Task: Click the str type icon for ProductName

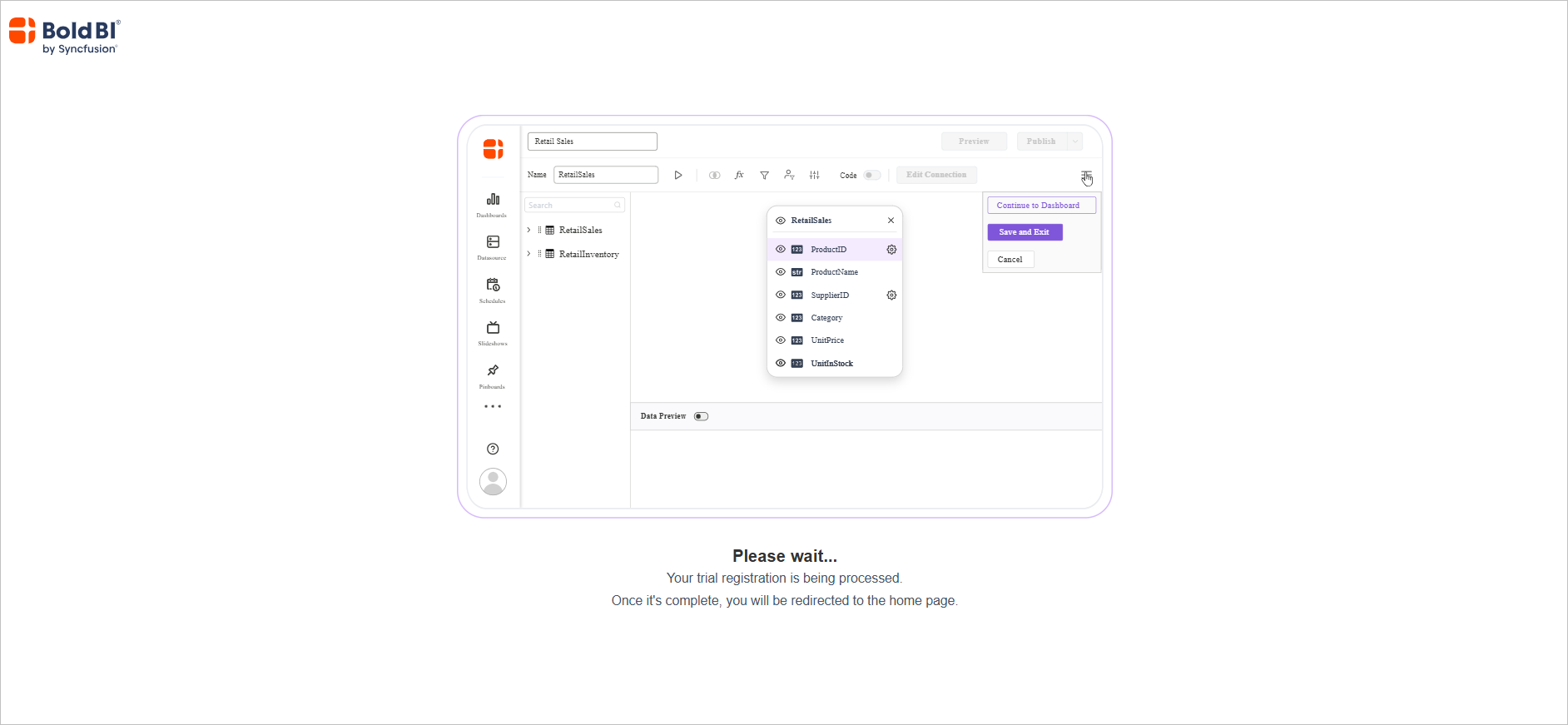Action: (797, 272)
